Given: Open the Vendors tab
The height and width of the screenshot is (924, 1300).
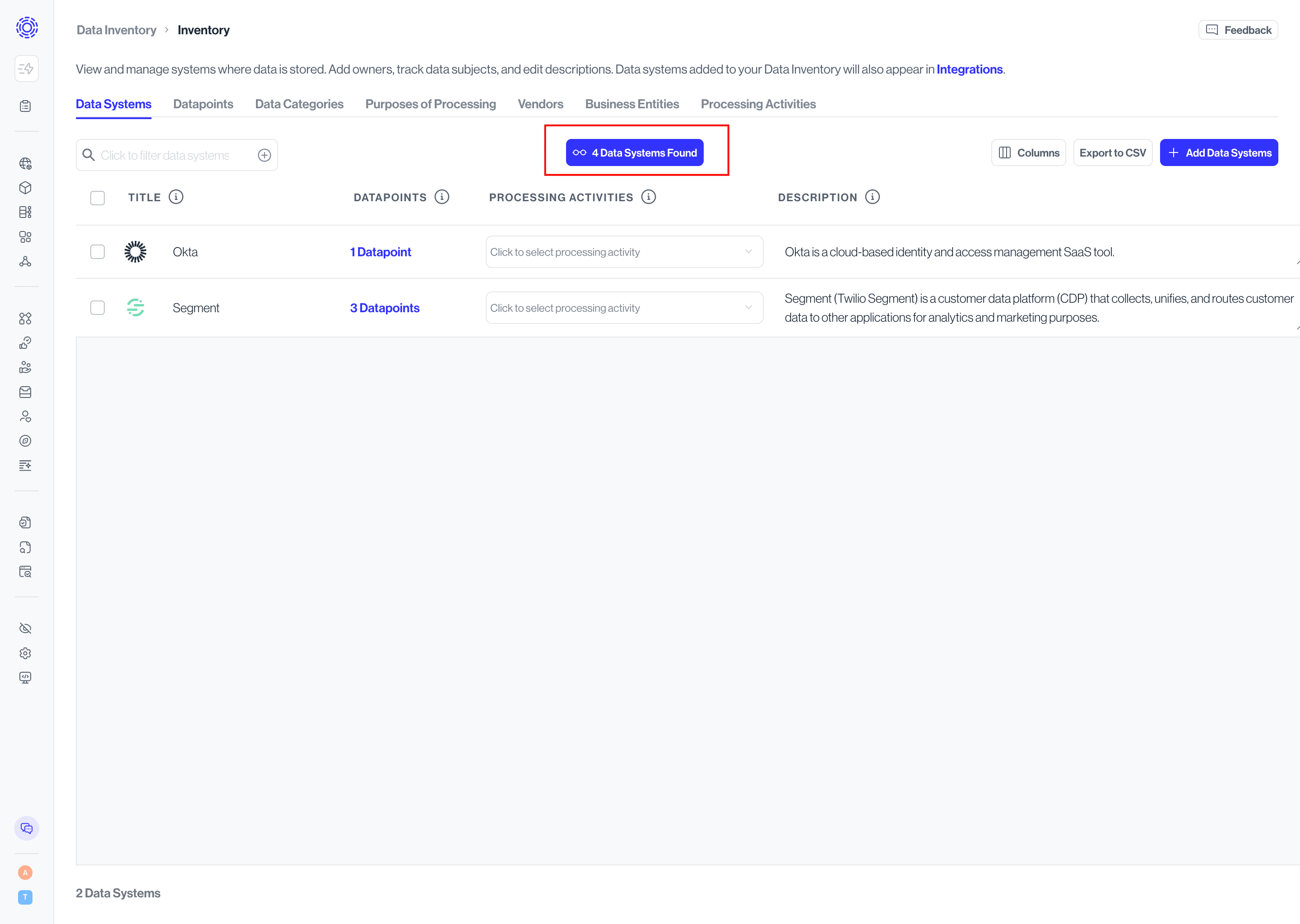Looking at the screenshot, I should coord(540,104).
